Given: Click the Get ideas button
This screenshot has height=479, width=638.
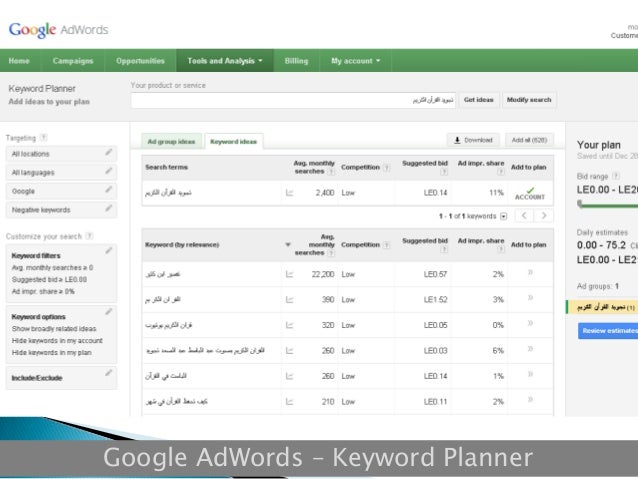Looking at the screenshot, I should click(478, 100).
